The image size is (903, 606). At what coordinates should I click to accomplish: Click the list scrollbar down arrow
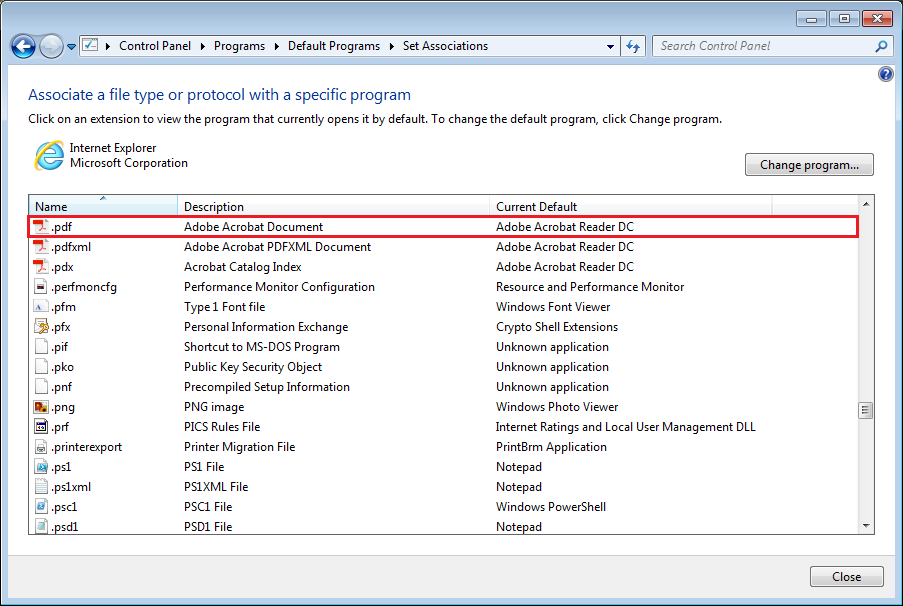[x=866, y=526]
